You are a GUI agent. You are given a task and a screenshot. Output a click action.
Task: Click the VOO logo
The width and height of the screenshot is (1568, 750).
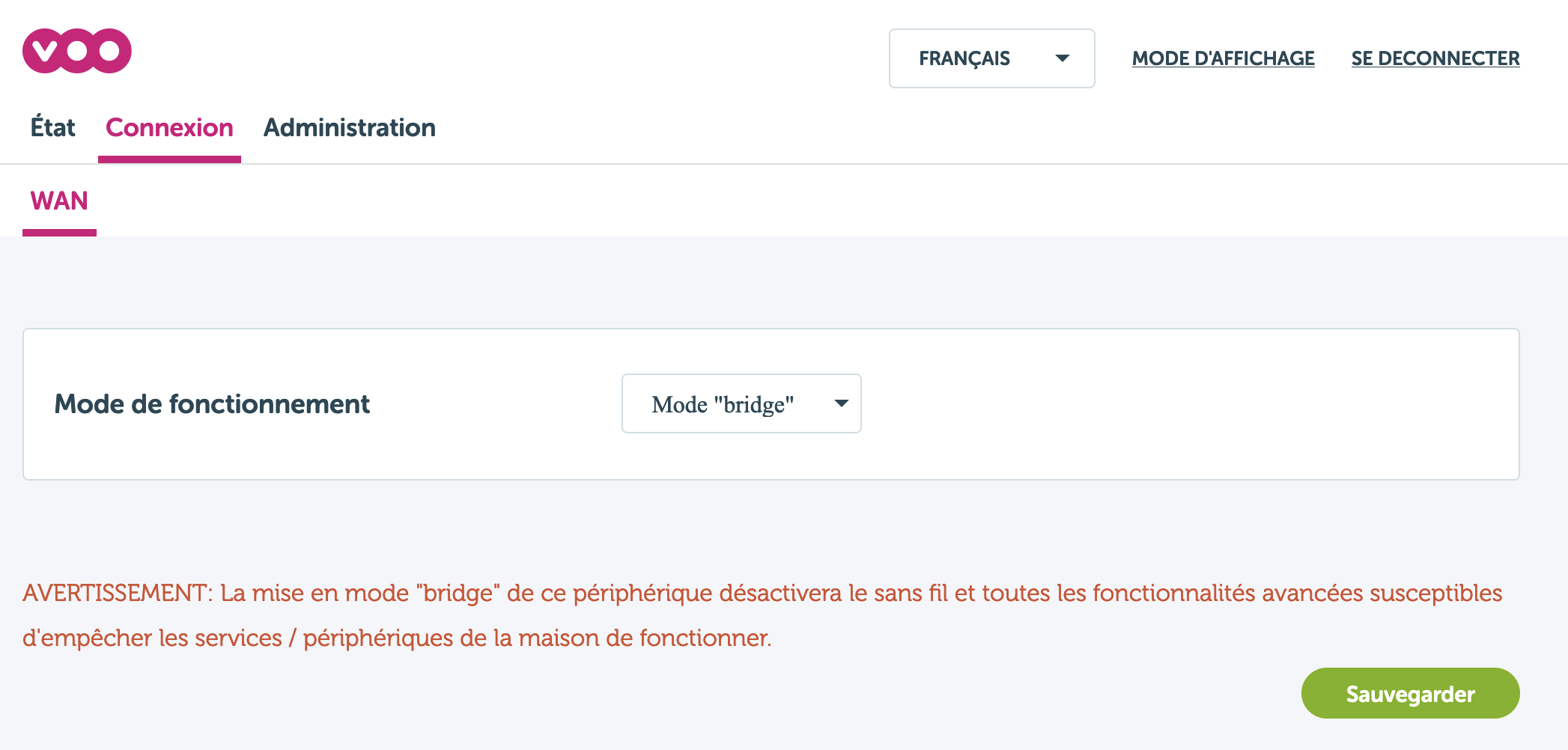[77, 51]
